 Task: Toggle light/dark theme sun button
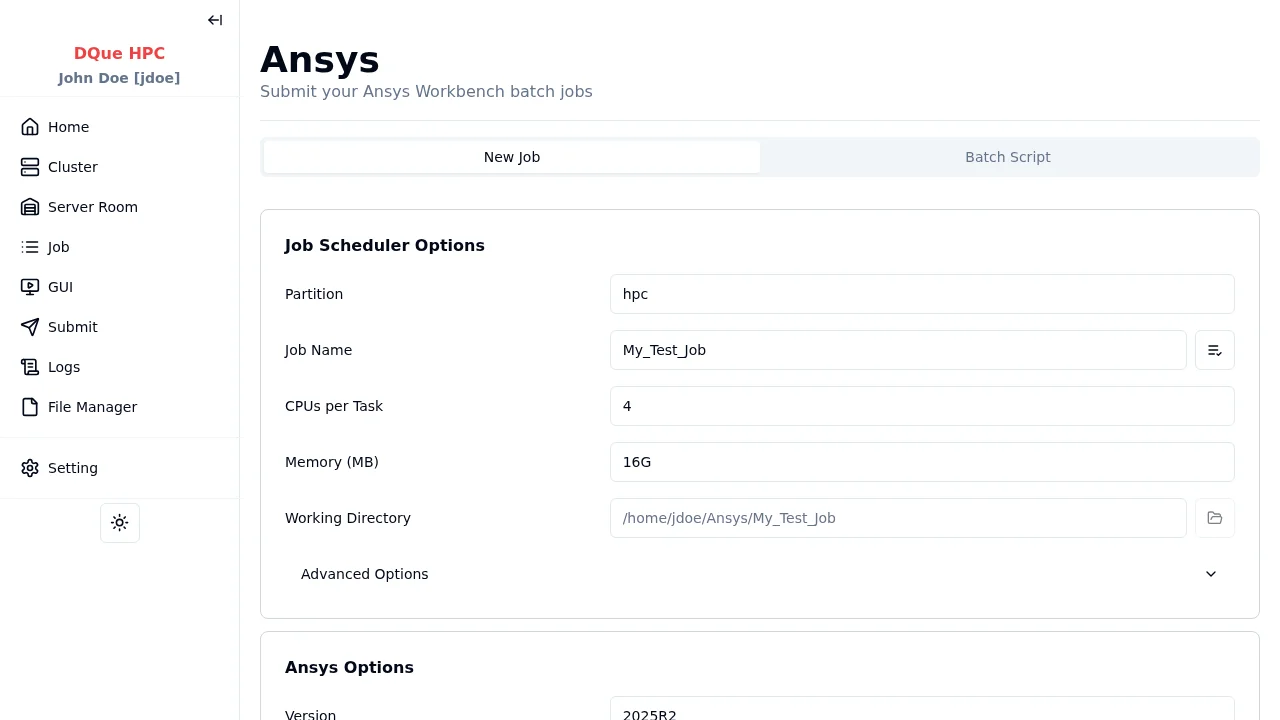[x=120, y=523]
